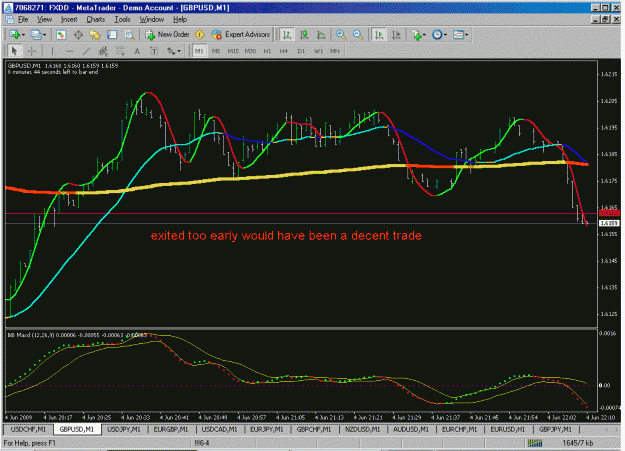
Task: Switch chart to Bar Chart mode
Action: point(287,35)
